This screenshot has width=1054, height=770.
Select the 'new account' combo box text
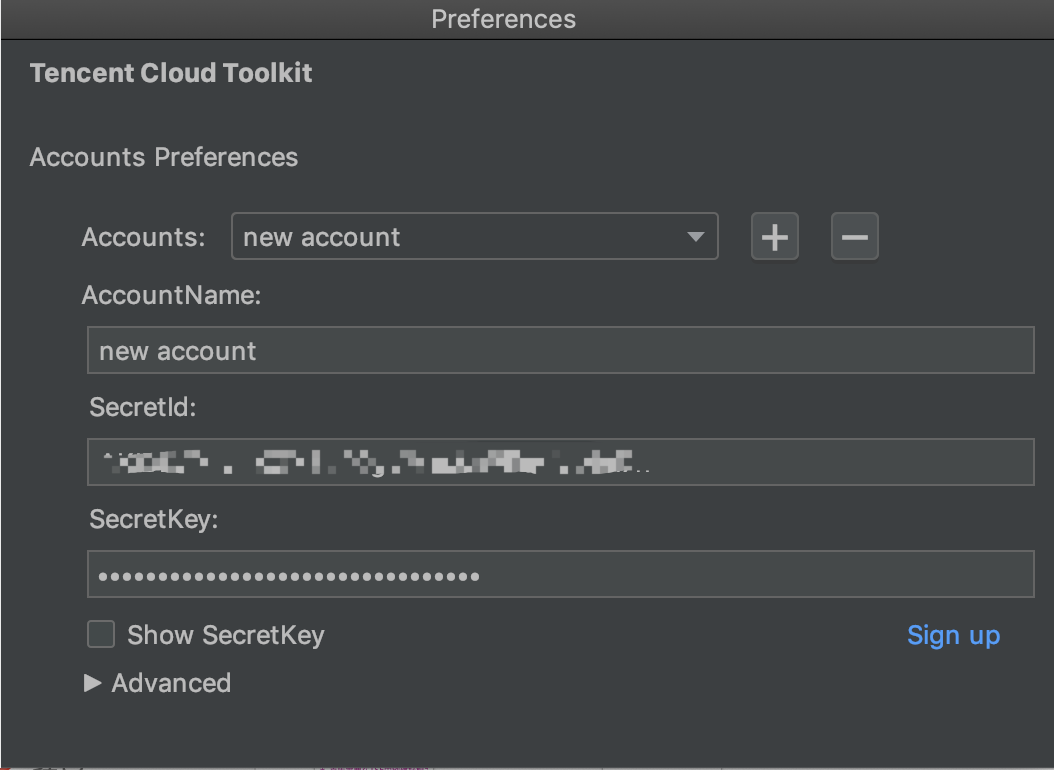(322, 237)
